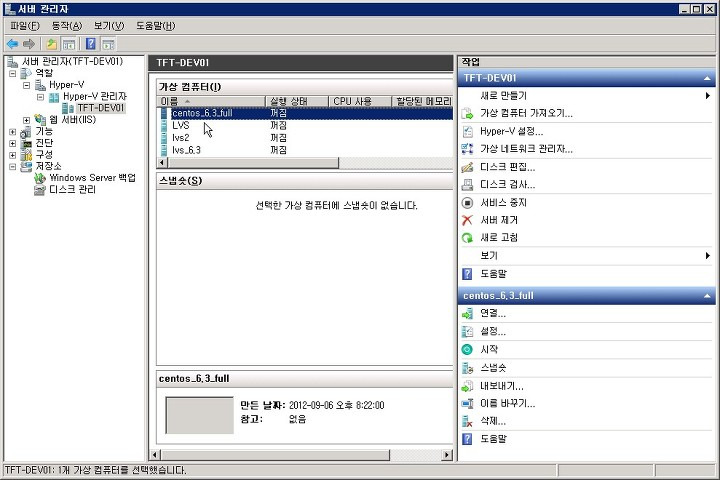Click the 디스크 편집 pencil icon
Image resolution: width=720 pixels, height=480 pixels.
[467, 167]
